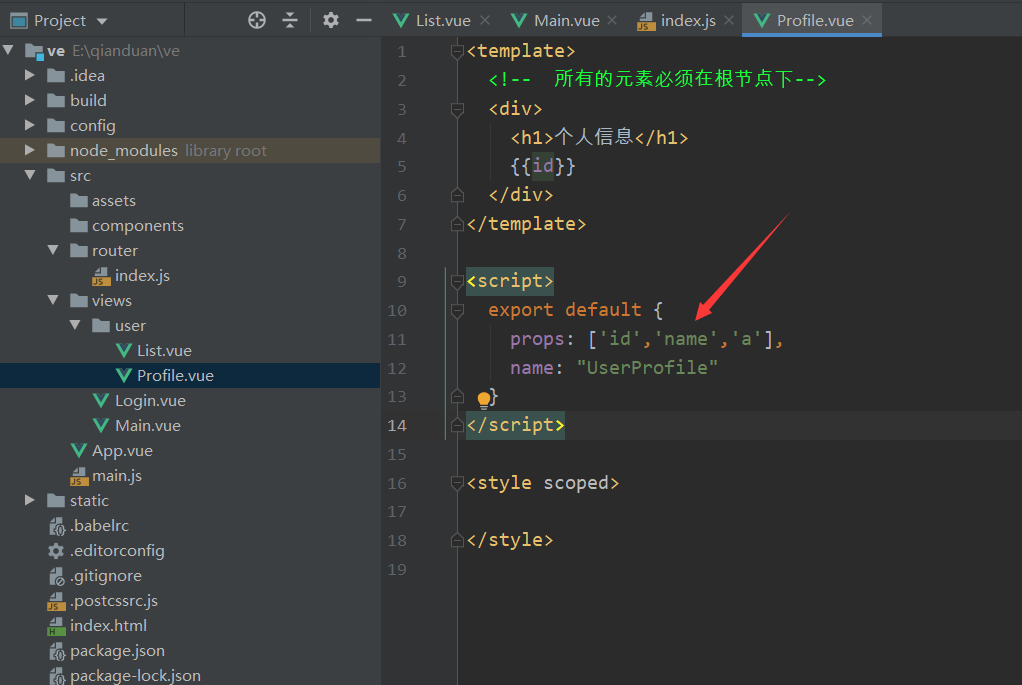Click fold marker at closing style line 18
The image size is (1022, 685).
tap(457, 540)
